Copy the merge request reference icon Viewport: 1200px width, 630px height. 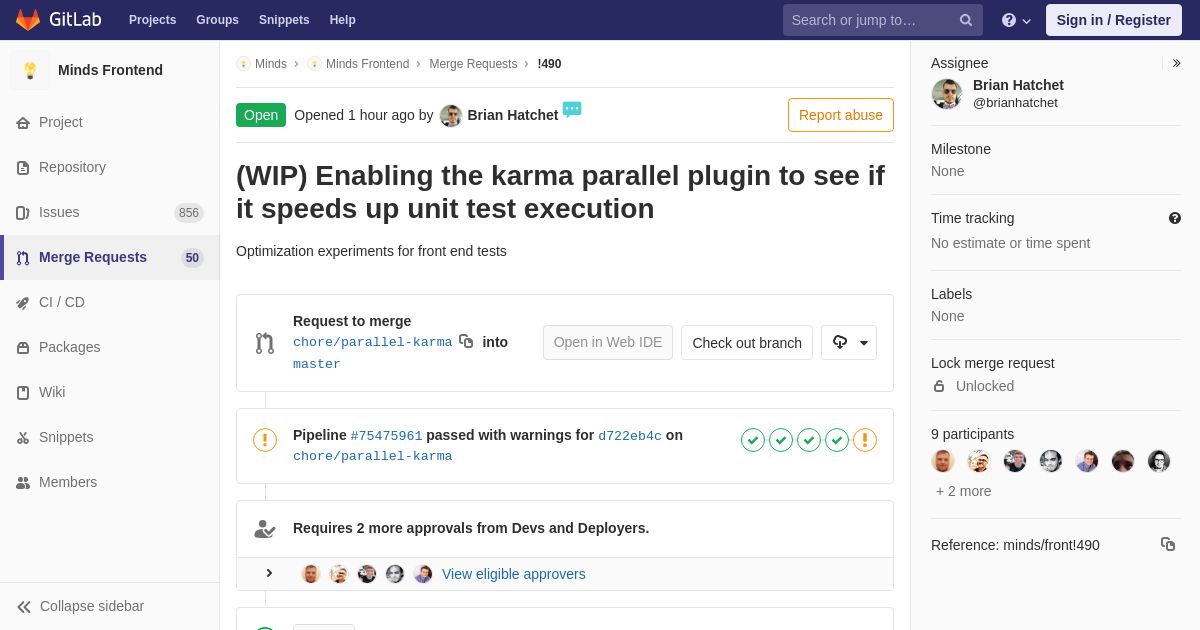pyautogui.click(x=1168, y=544)
